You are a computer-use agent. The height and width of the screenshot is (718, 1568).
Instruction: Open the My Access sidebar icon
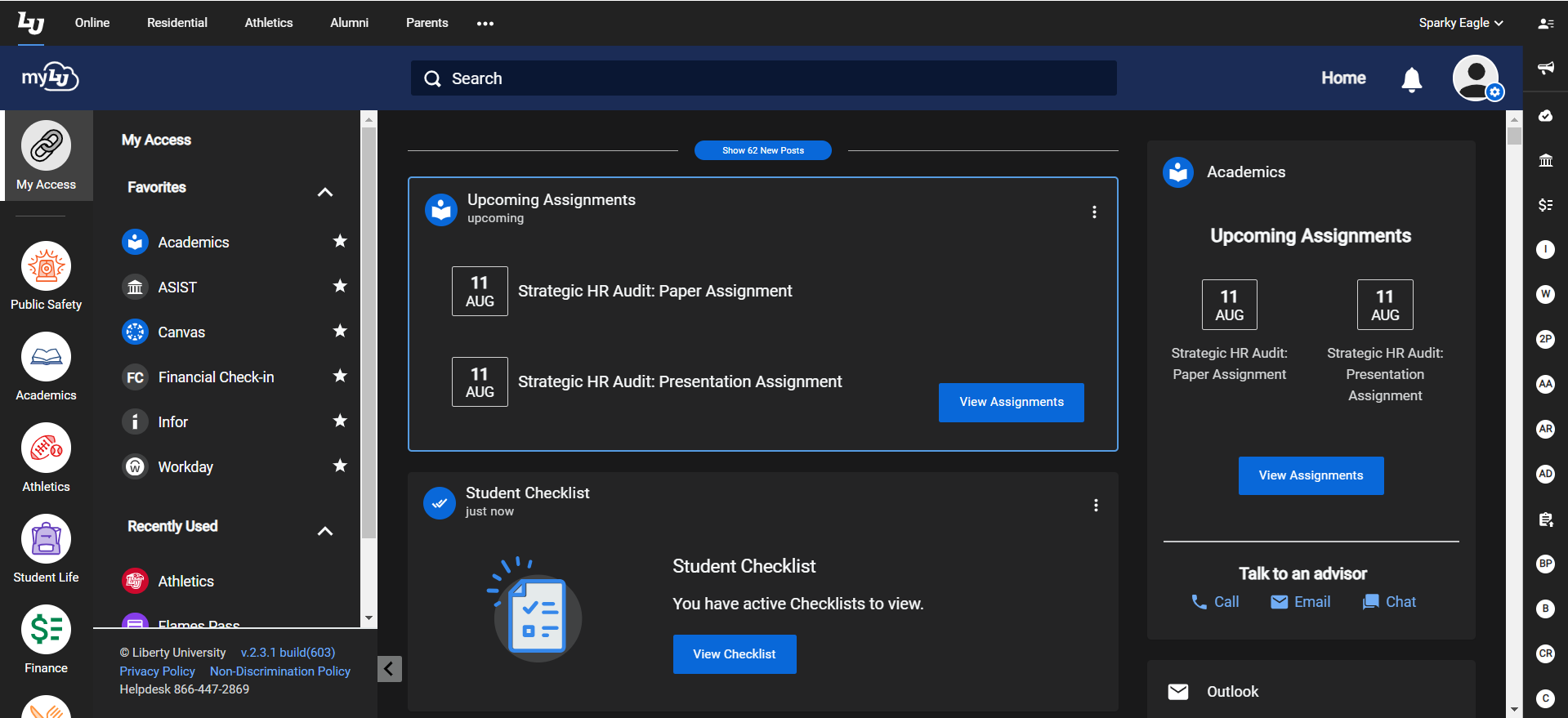(x=46, y=155)
